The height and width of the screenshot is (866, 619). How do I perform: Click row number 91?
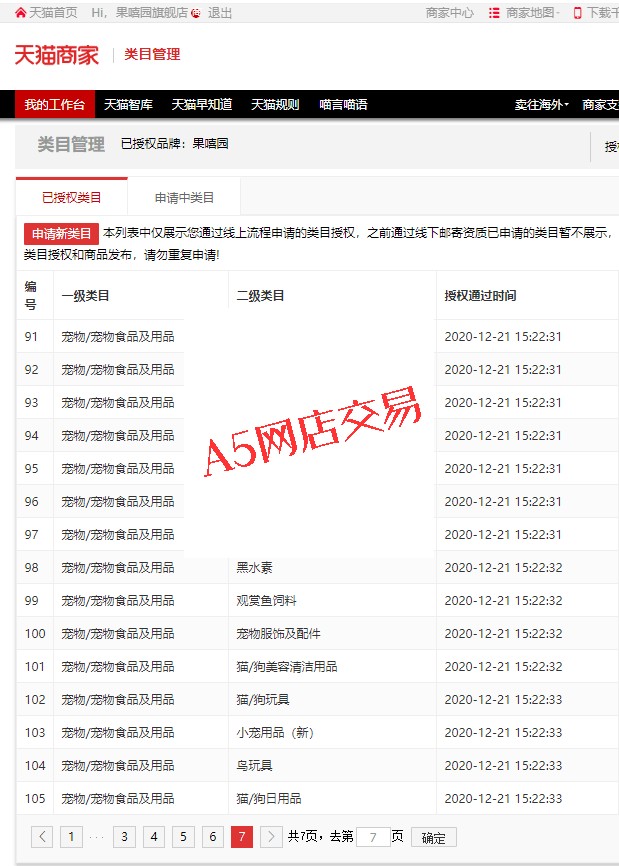(x=31, y=336)
